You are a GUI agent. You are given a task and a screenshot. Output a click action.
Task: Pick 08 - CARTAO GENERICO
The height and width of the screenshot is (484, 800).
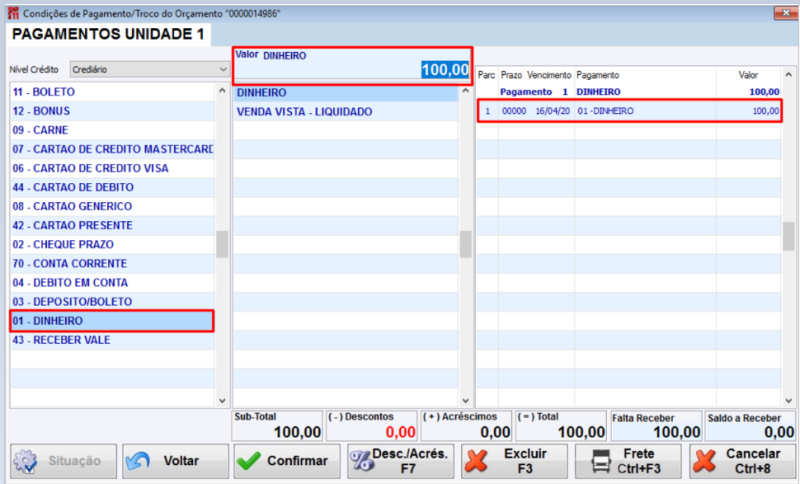tap(112, 206)
